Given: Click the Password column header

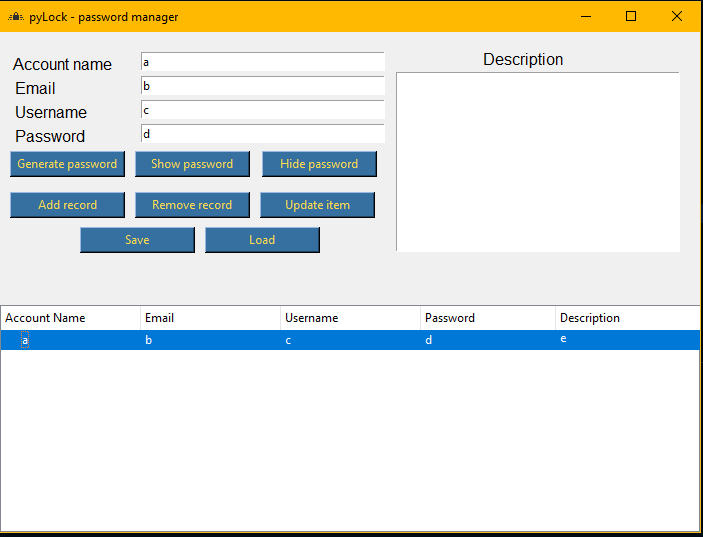Looking at the screenshot, I should pos(488,318).
